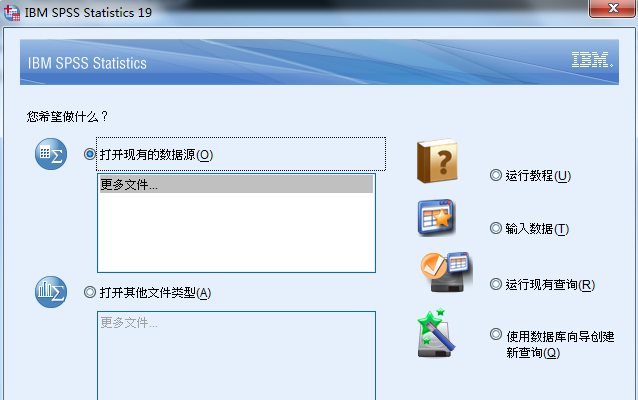Click greyed 更多文件... in other files list
Viewport: 638px width, 400px height.
point(129,323)
